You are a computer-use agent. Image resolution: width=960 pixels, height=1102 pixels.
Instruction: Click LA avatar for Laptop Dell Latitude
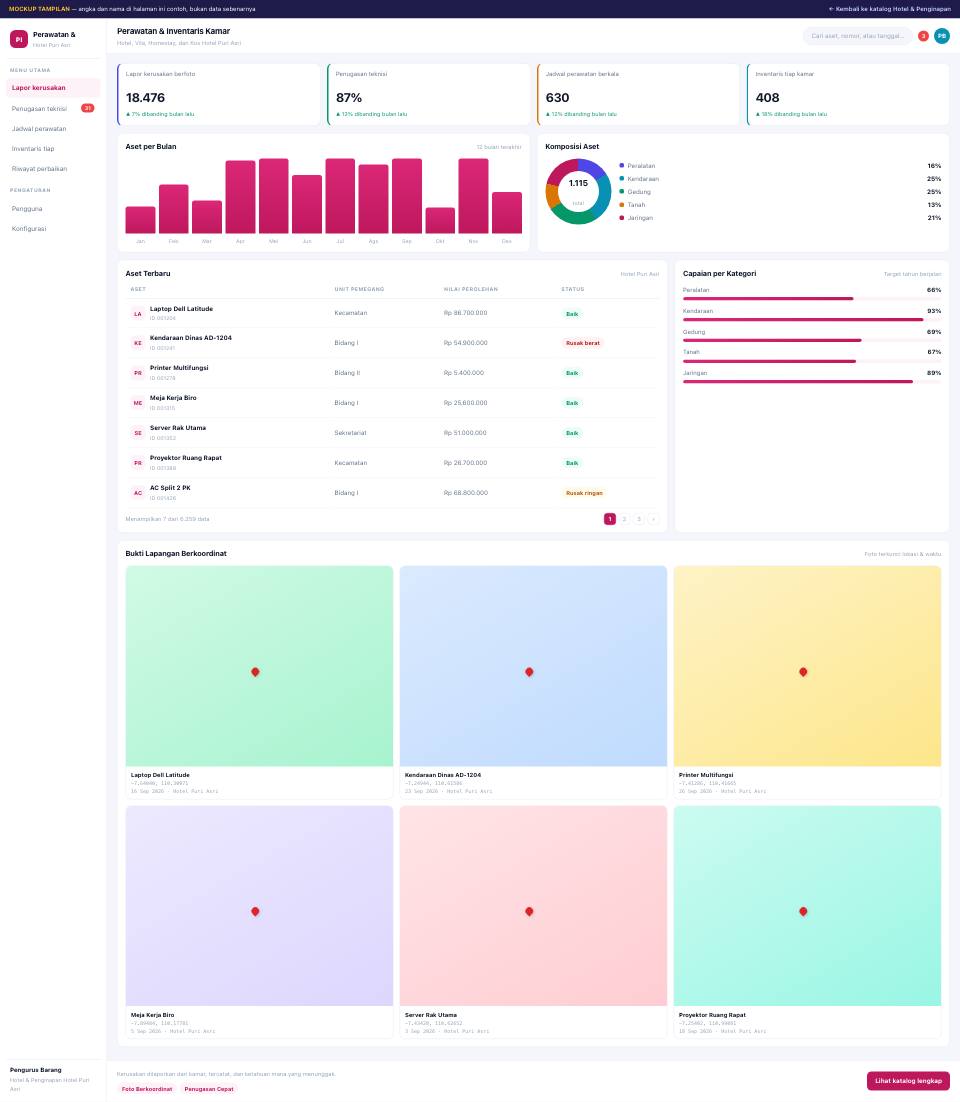[138, 313]
